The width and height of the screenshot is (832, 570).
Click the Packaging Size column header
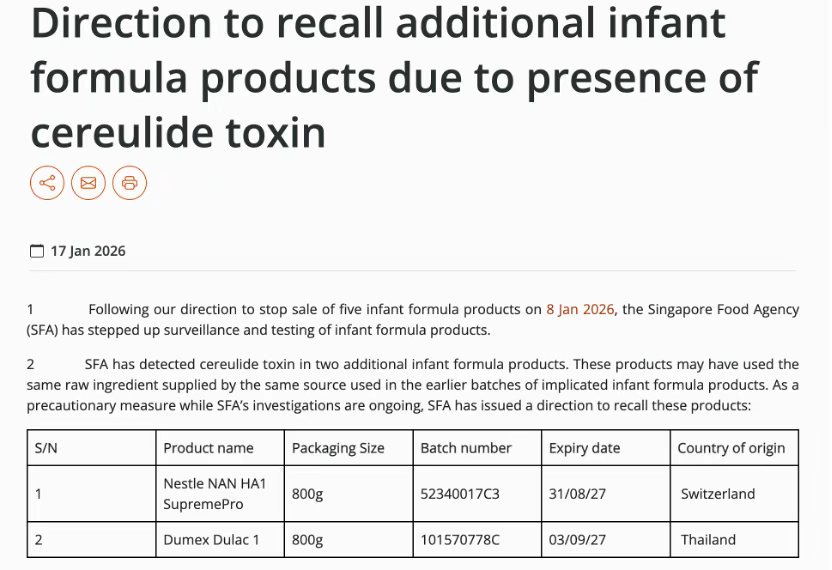point(338,448)
